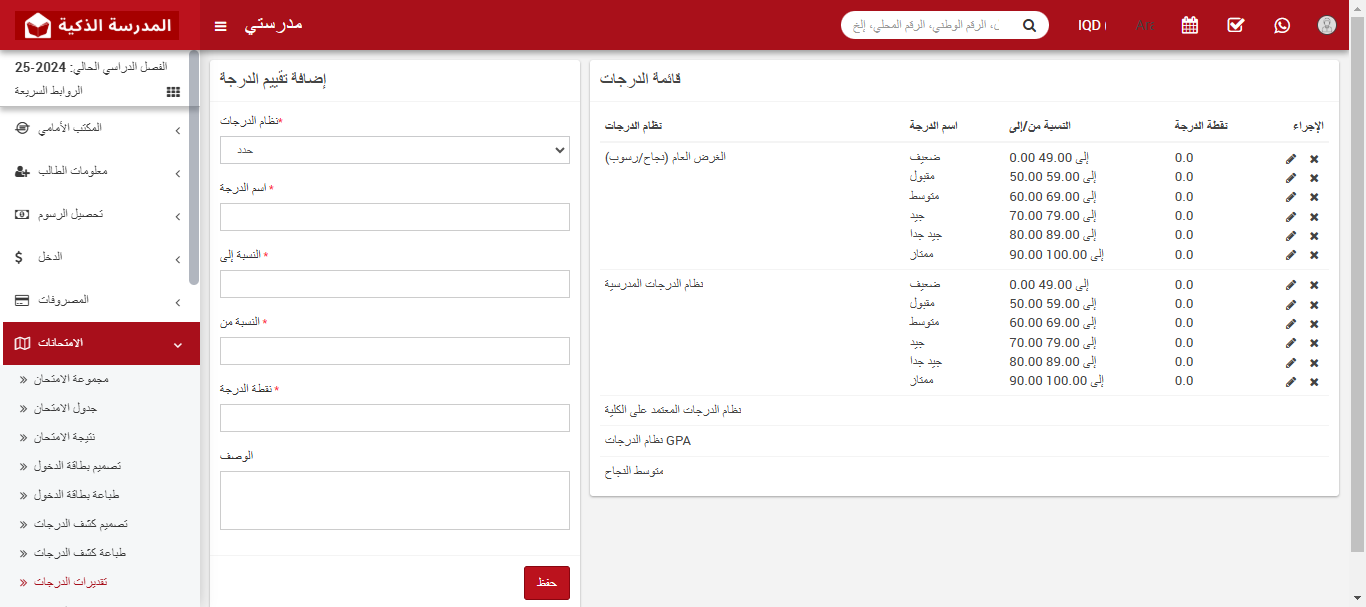Click the hamburger menu icon beside مدرستي
Viewport: 1366px width, 607px height.
click(x=220, y=26)
